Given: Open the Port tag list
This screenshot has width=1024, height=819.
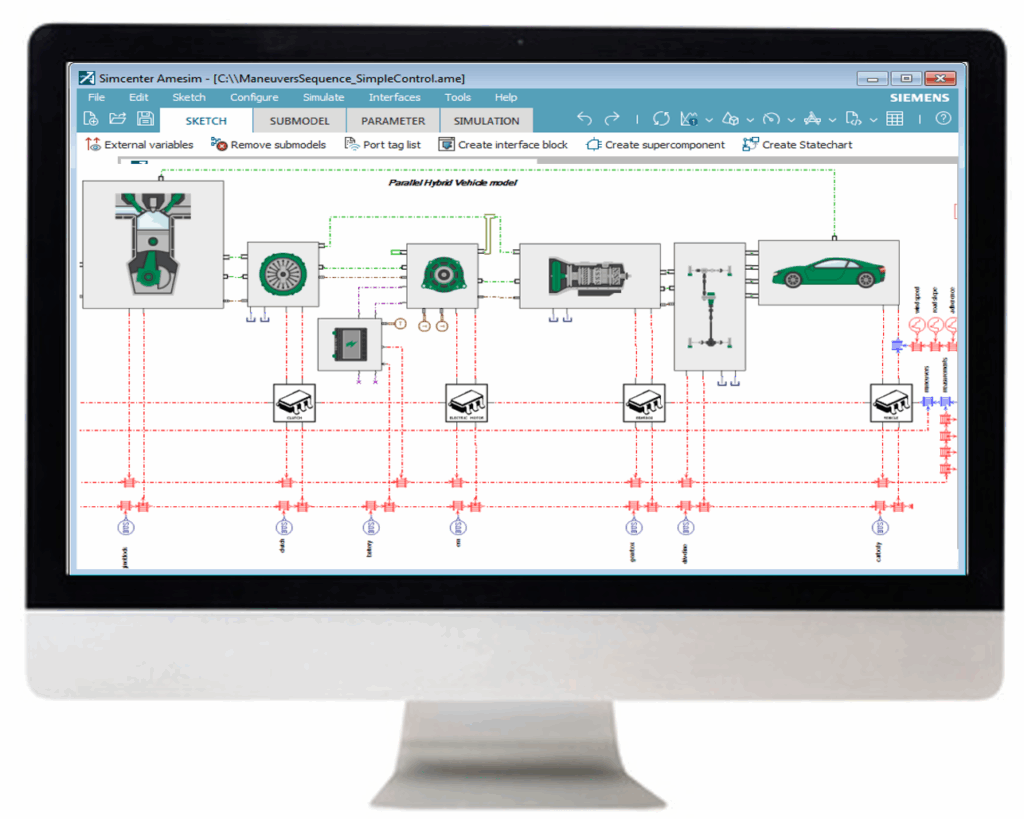Looking at the screenshot, I should pos(382,145).
